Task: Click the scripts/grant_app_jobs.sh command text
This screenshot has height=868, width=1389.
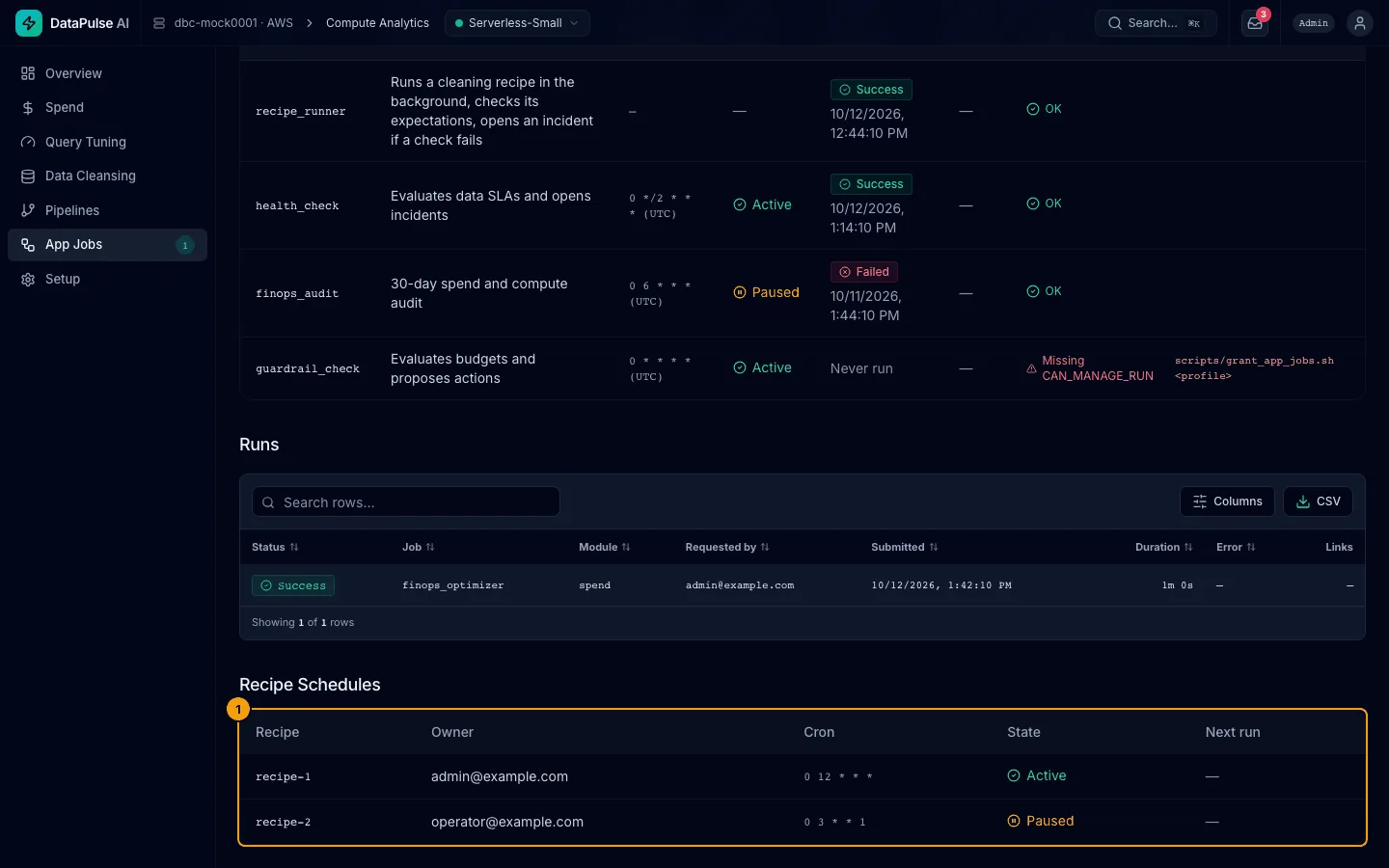Action: click(1254, 368)
